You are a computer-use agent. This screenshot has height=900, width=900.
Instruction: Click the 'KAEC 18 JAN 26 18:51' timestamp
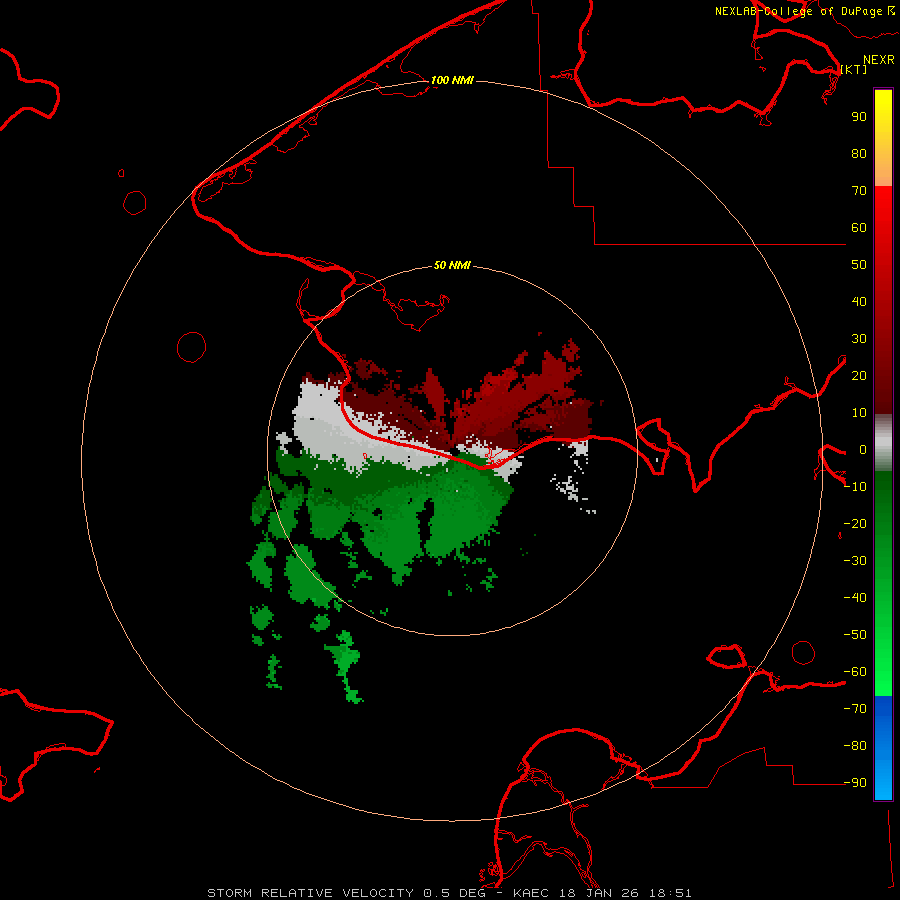tap(602, 893)
